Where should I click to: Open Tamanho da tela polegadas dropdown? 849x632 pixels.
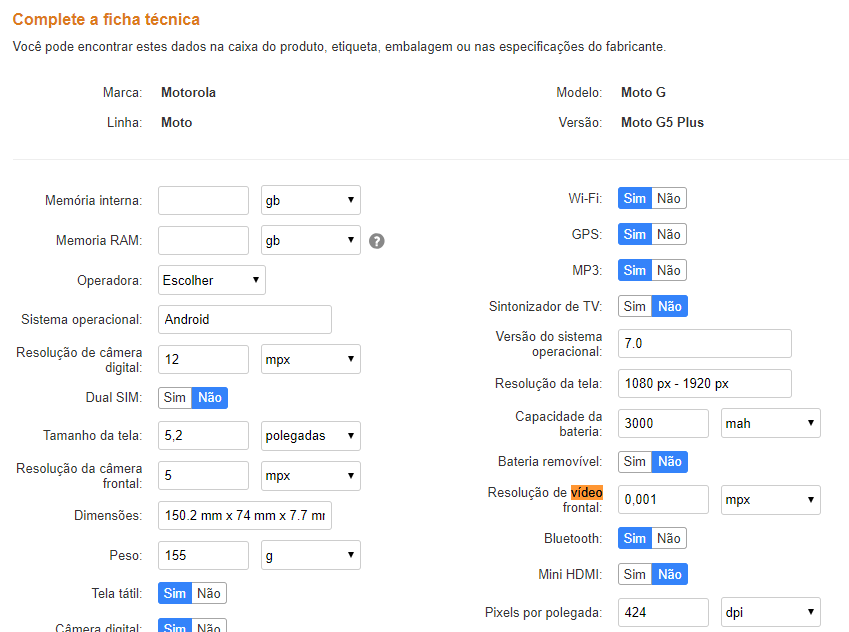coord(311,435)
